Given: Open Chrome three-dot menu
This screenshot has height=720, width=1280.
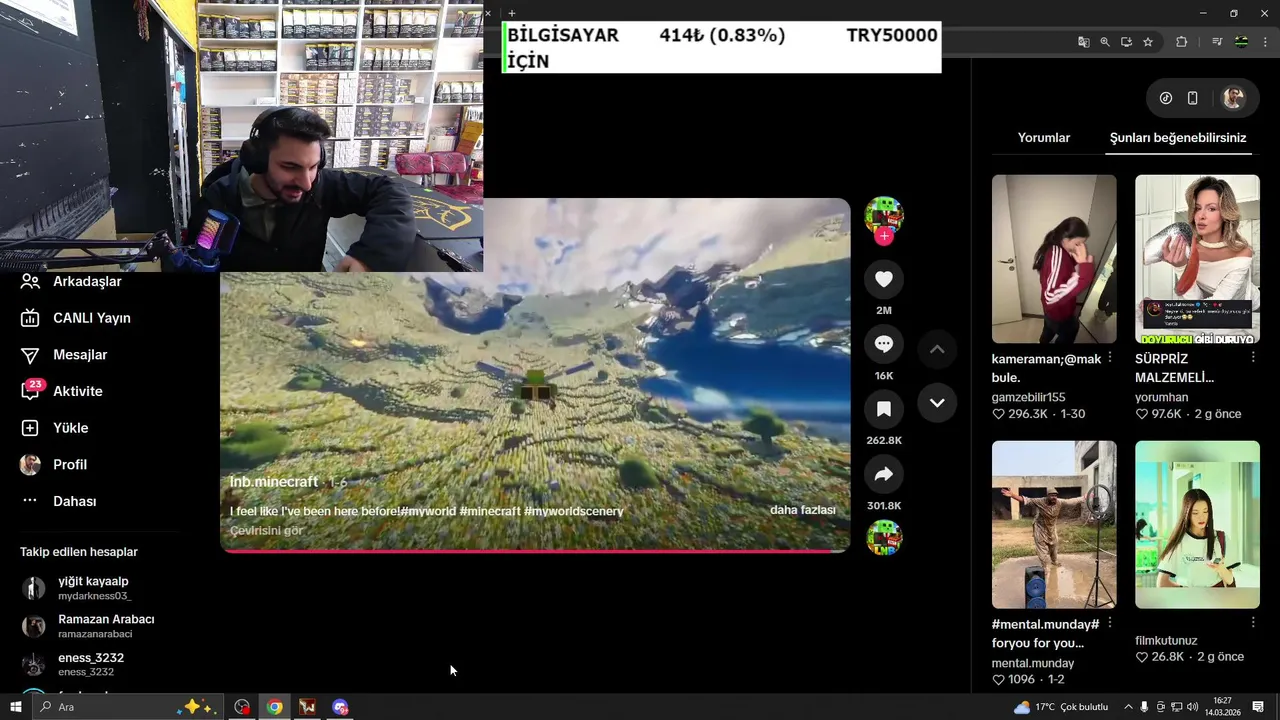Looking at the screenshot, I should point(1265,42).
